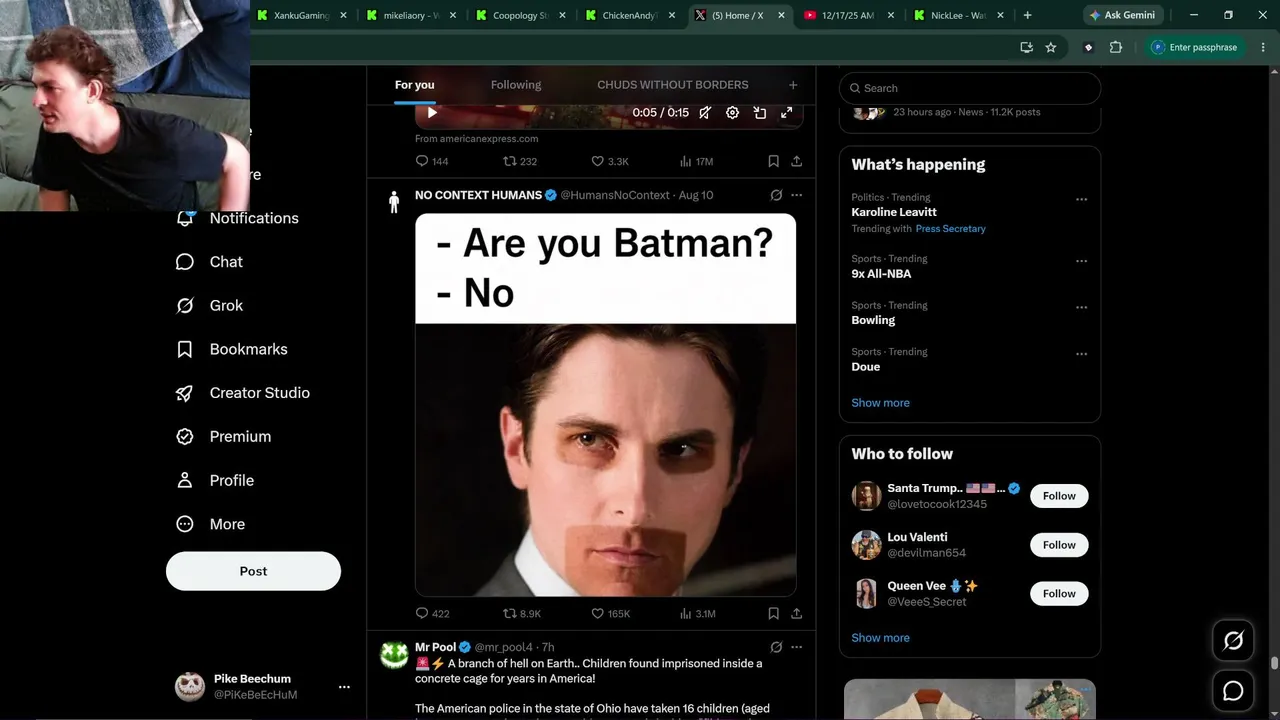The width and height of the screenshot is (1280, 720).
Task: Open more options on NO CONTEXT HUMANS post
Action: (x=797, y=195)
